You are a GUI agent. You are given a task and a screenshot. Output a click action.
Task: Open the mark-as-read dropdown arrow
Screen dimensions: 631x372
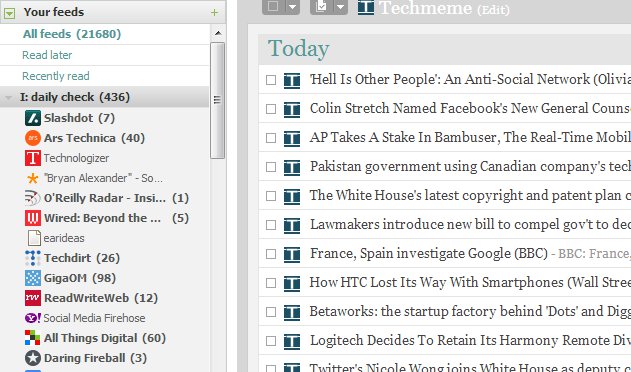pos(340,6)
